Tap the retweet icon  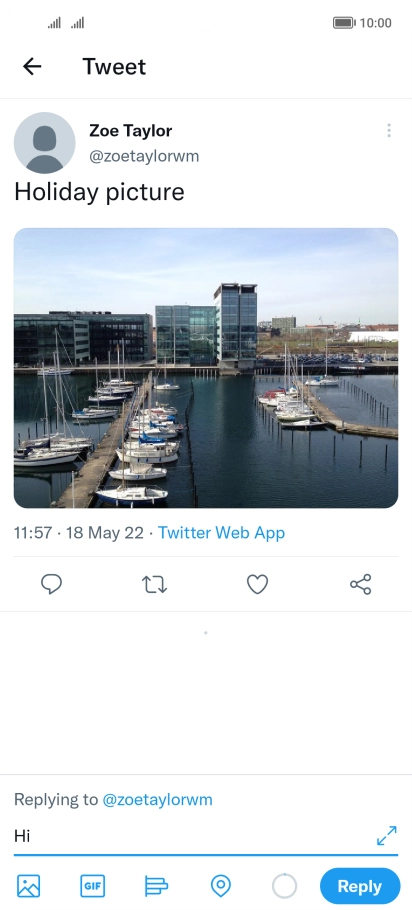154,584
